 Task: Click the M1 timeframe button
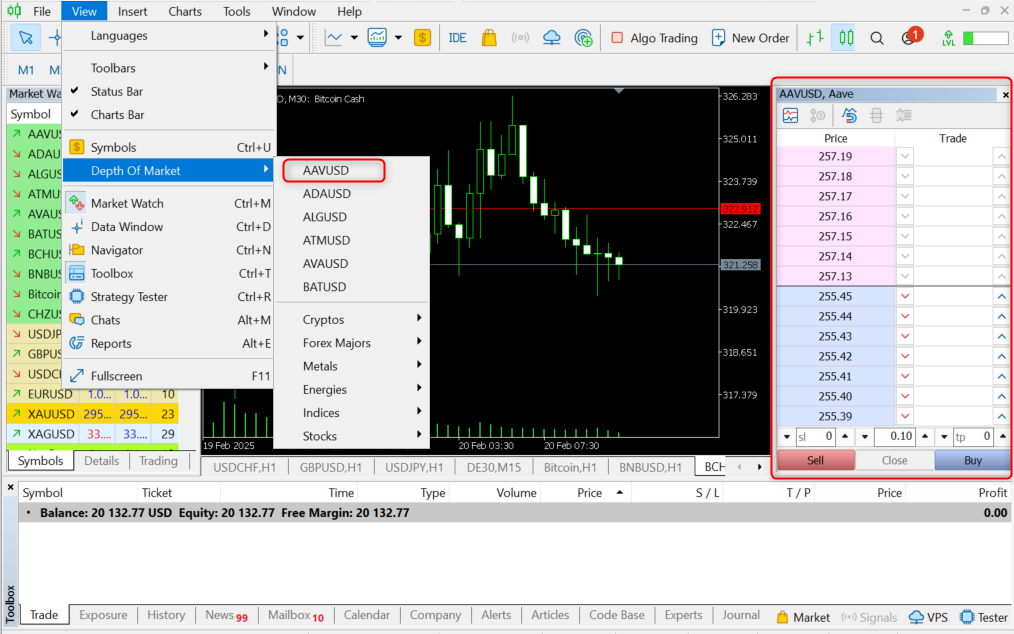click(x=26, y=70)
